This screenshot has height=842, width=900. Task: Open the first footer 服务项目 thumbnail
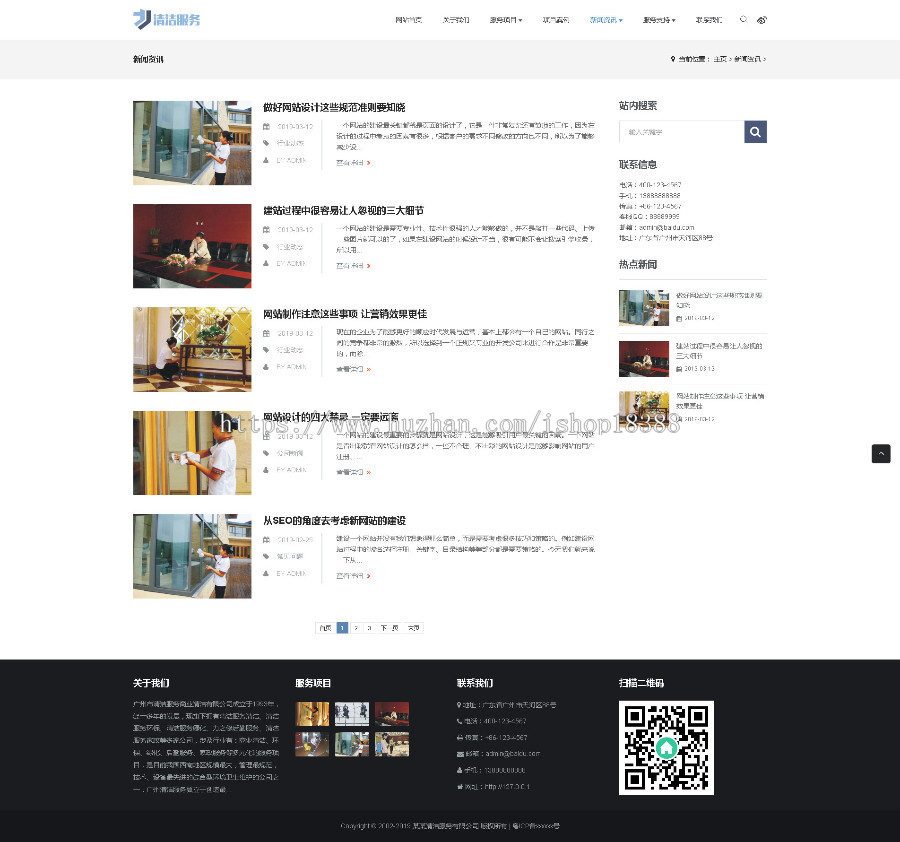click(x=312, y=714)
